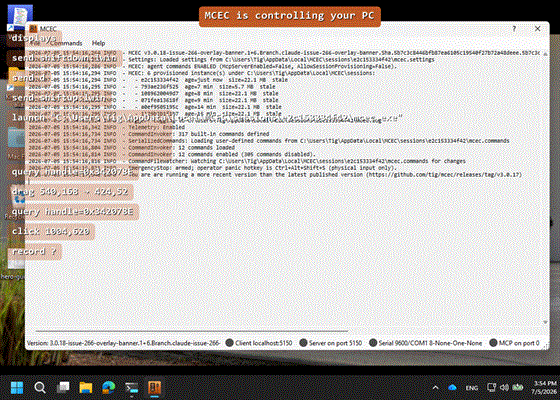Screen dimensions: 560x400
Task: Click the vertical scrollbar down arrow in log
Action: coord(545,322)
